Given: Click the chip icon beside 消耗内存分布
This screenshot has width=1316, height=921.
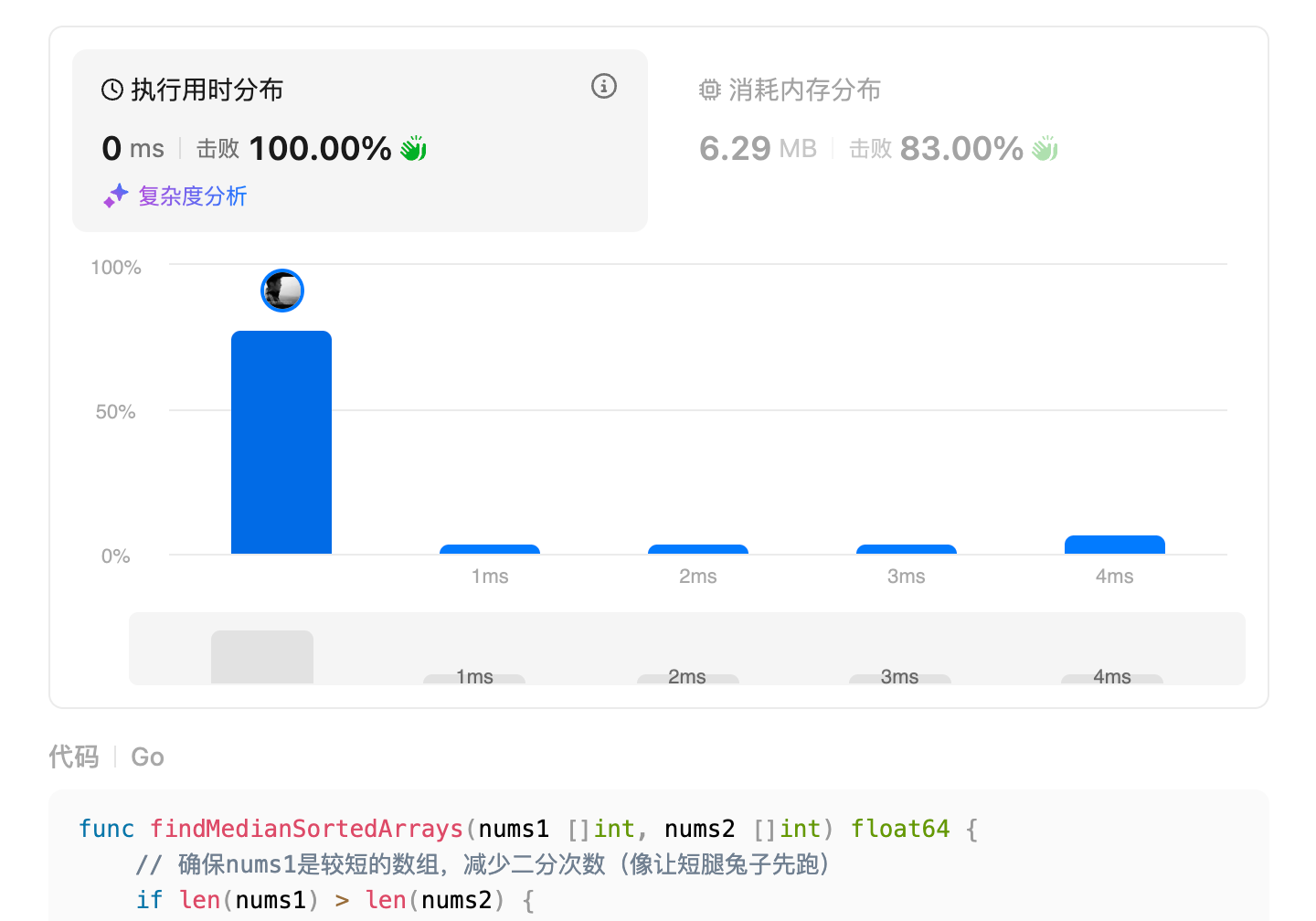Looking at the screenshot, I should pyautogui.click(x=710, y=90).
